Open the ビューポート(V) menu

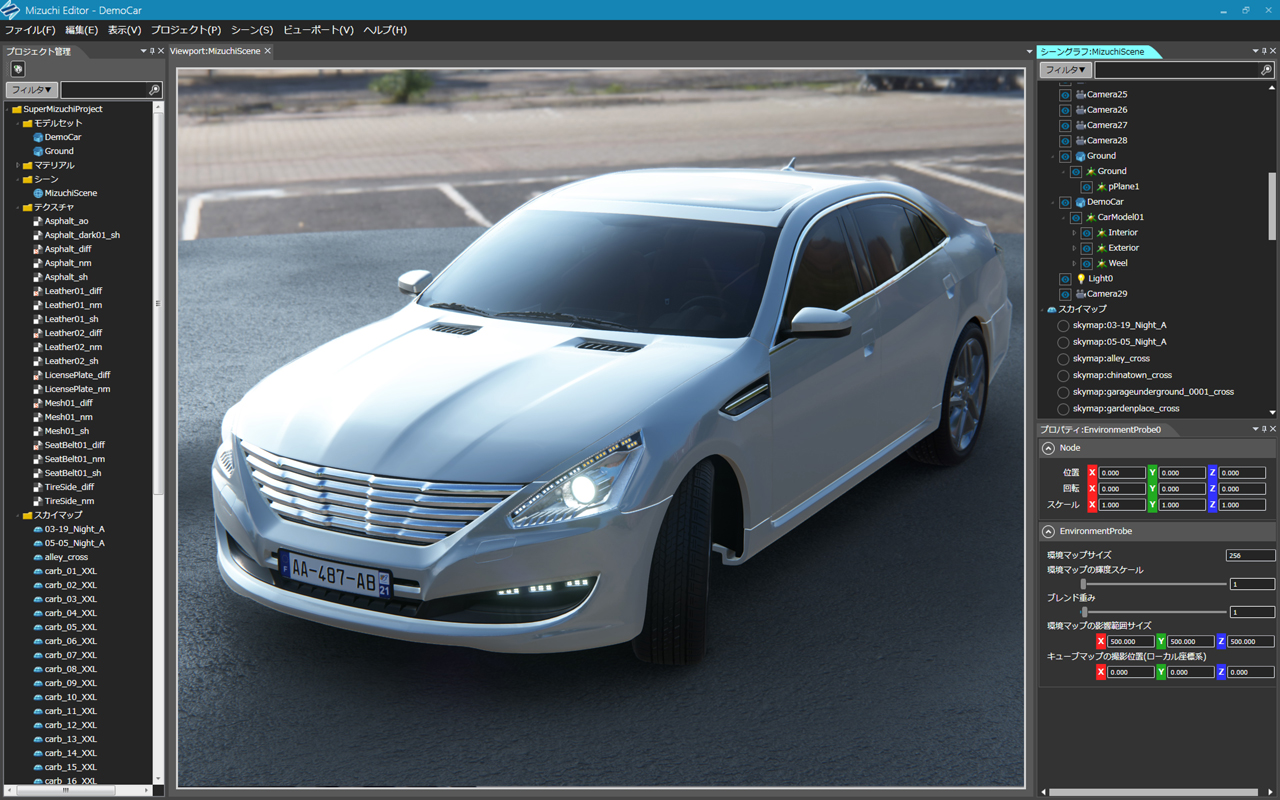pos(318,30)
